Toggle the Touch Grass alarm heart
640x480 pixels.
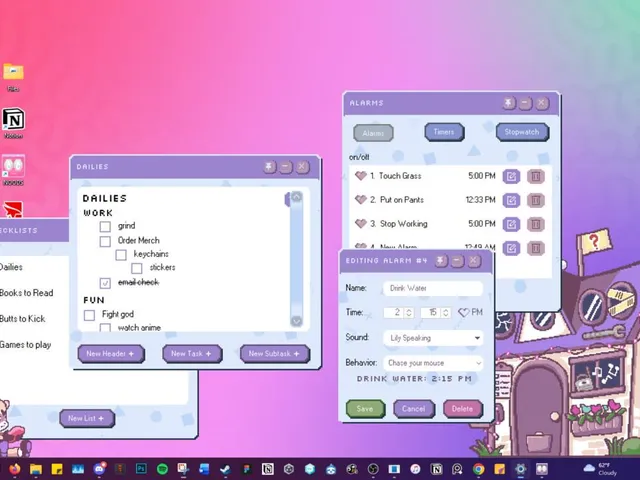pyautogui.click(x=360, y=176)
